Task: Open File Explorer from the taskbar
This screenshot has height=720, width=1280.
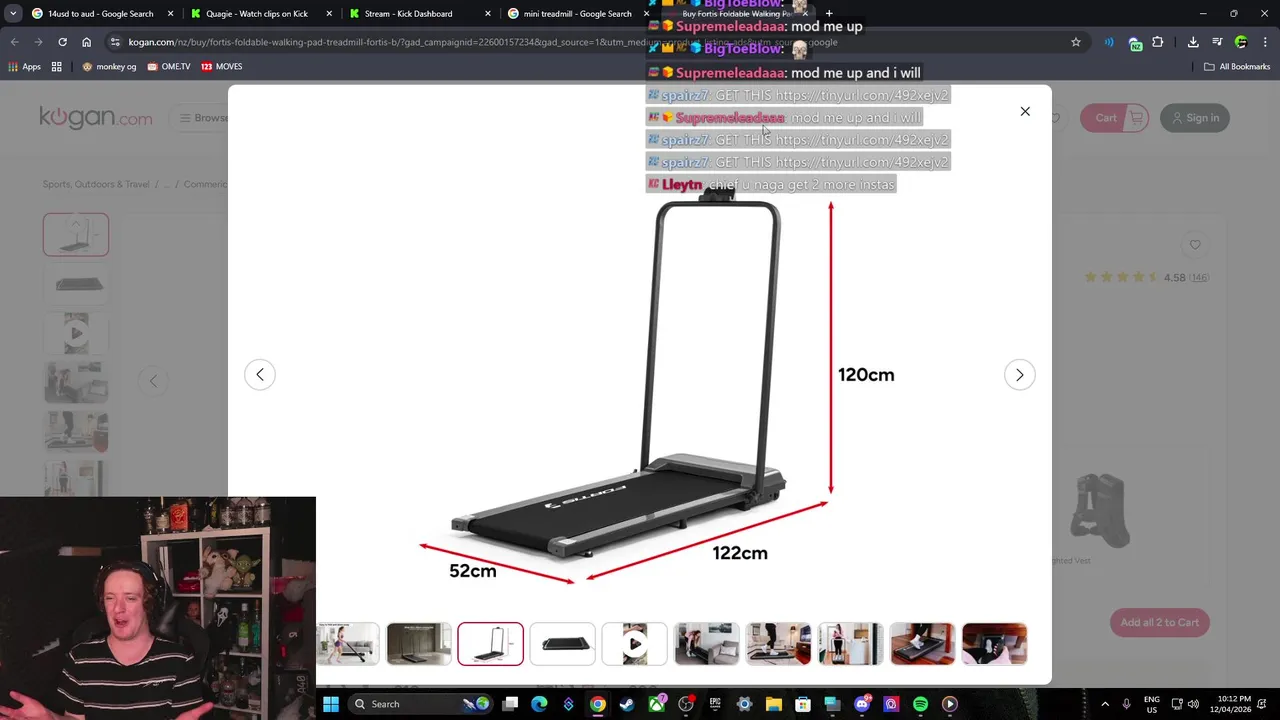Action: (774, 704)
